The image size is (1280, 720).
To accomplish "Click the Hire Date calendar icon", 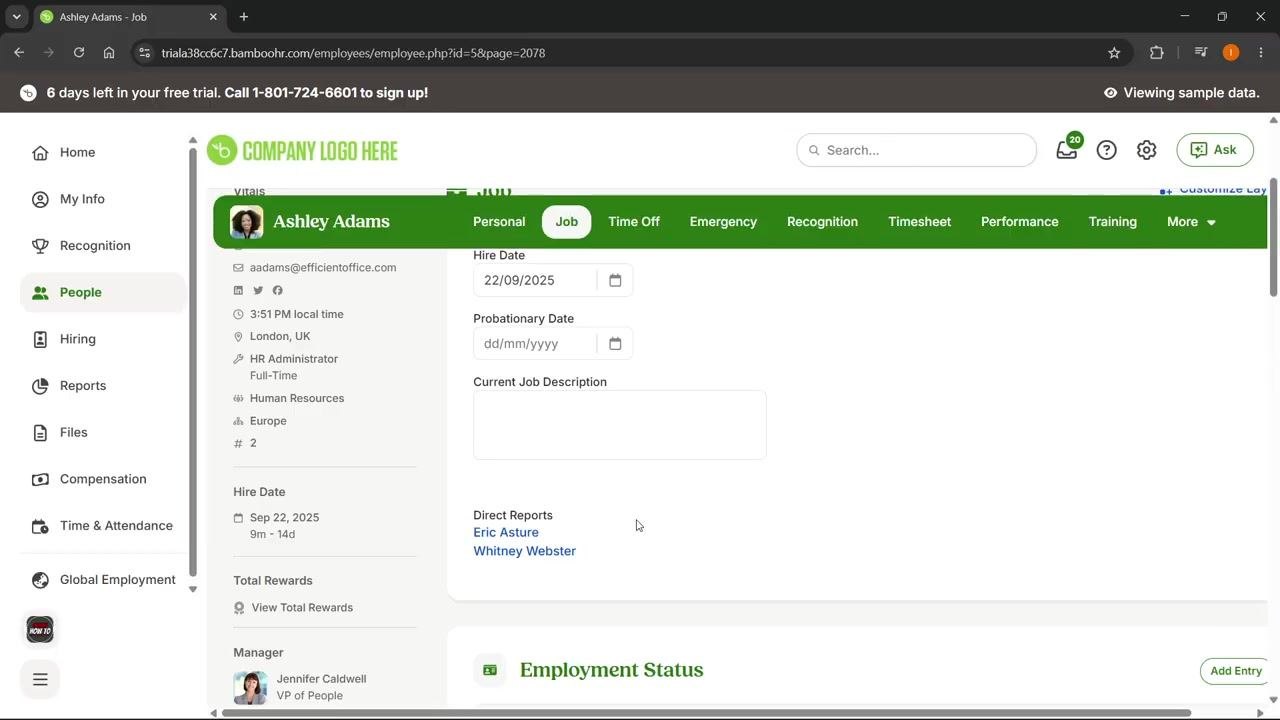I will point(615,280).
